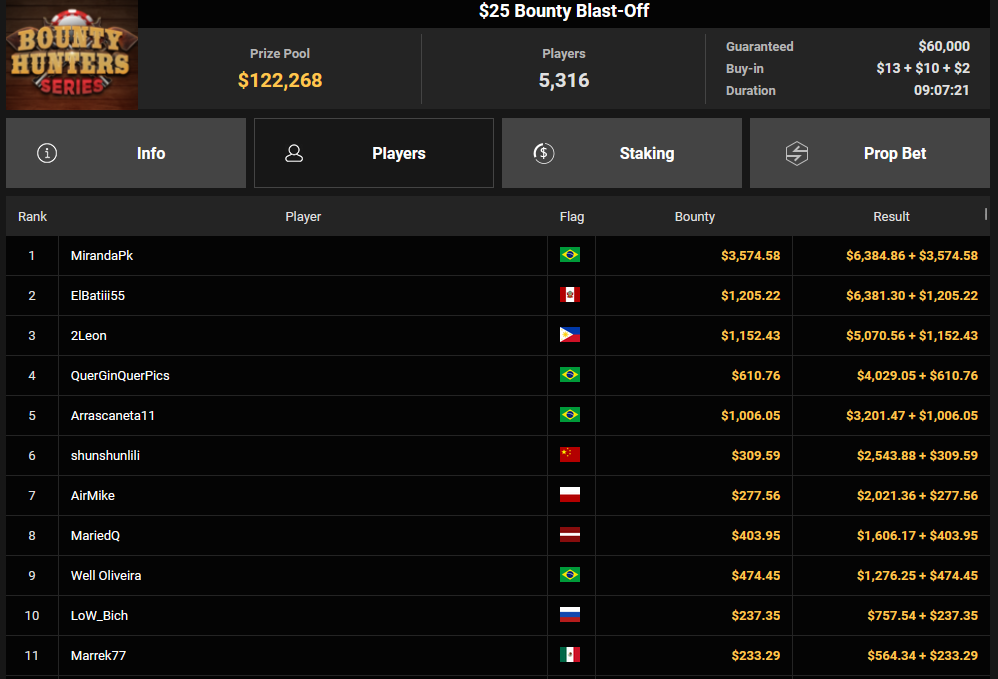Image resolution: width=998 pixels, height=679 pixels.
Task: Click the scrollbar beside the Result header
Action: pos(986,213)
